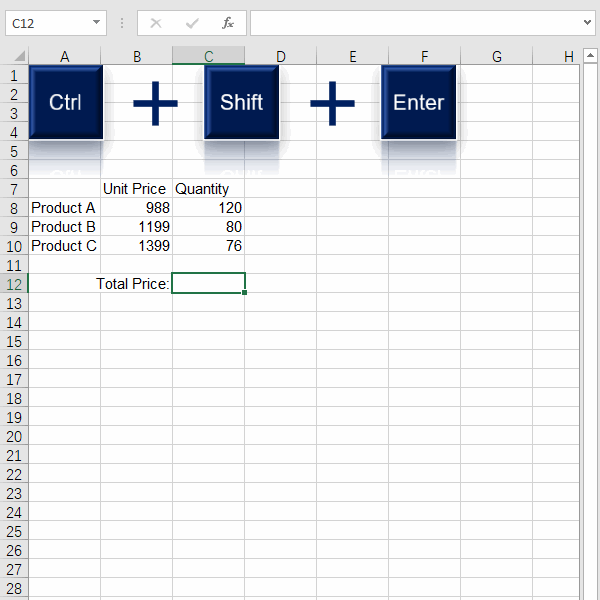
Task: Click the cell containing 120
Action: 209,208
